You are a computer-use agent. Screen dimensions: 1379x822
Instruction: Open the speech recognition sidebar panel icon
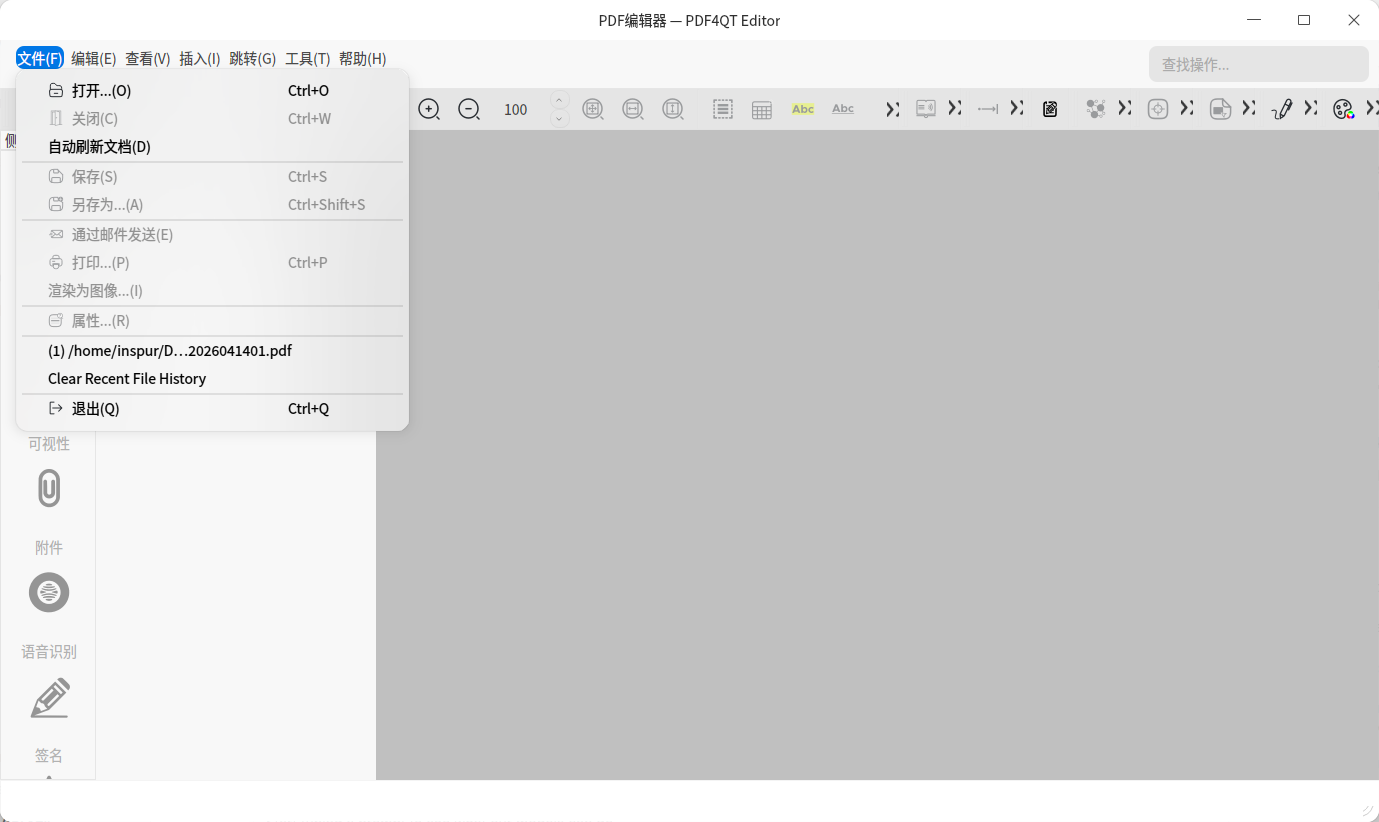coord(49,593)
